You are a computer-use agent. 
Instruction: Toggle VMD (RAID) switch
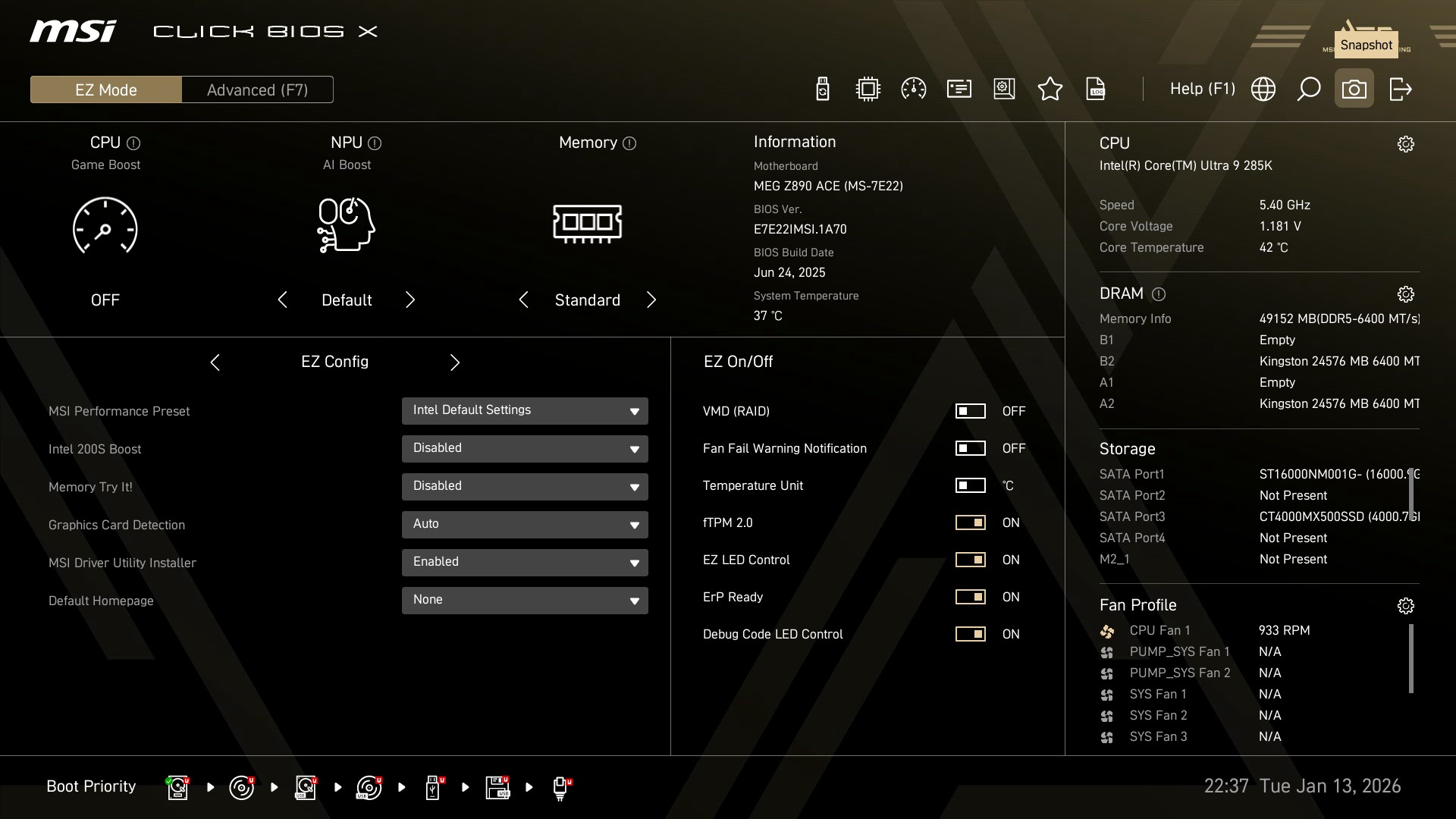coord(970,411)
